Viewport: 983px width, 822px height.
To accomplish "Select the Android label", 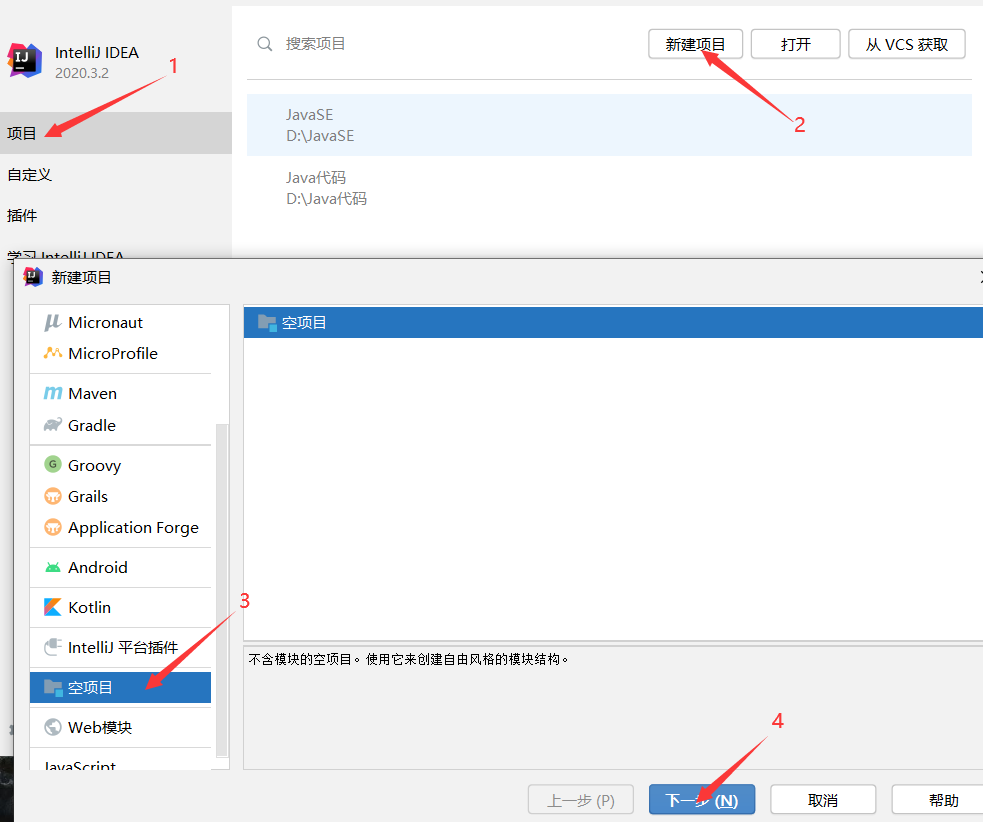I will click(98, 567).
